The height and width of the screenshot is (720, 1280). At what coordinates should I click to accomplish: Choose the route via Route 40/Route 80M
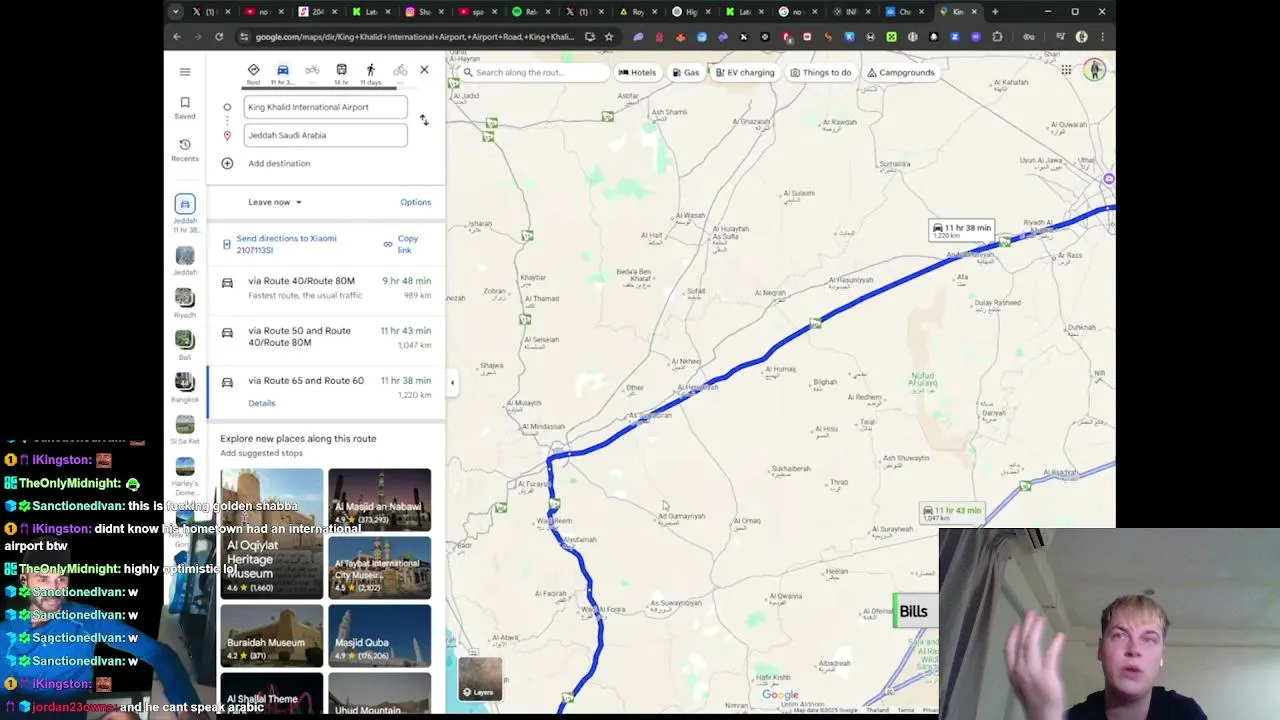[x=326, y=287]
